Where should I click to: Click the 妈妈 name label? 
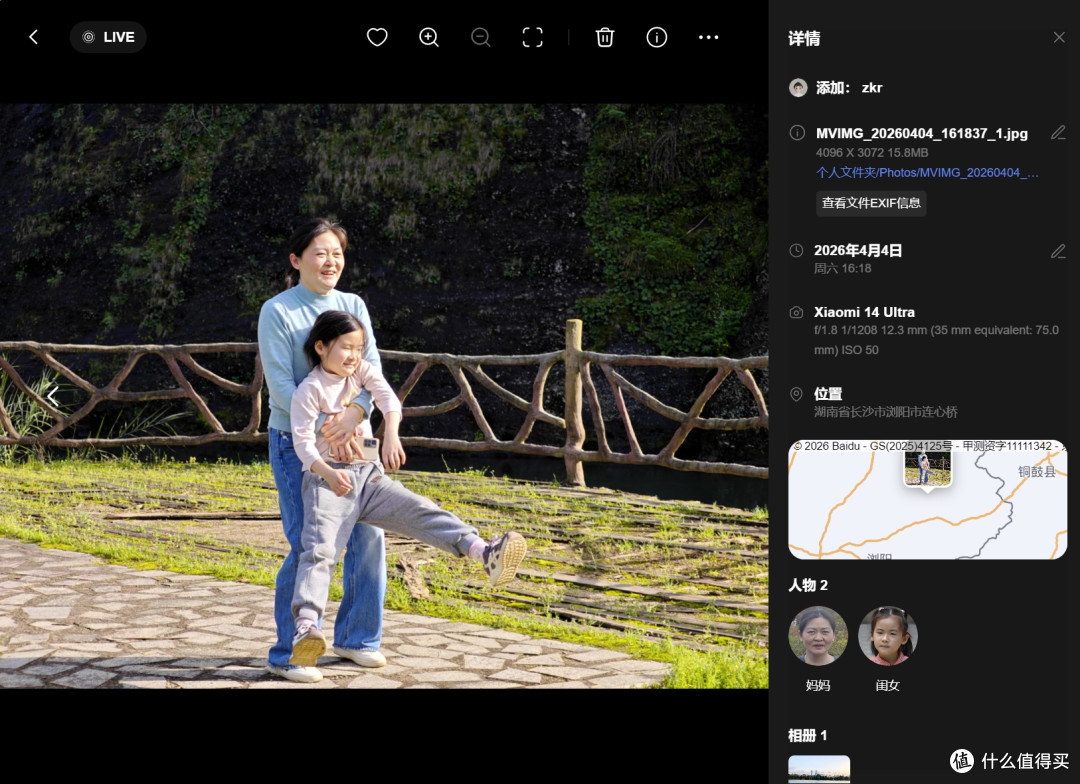(x=818, y=685)
